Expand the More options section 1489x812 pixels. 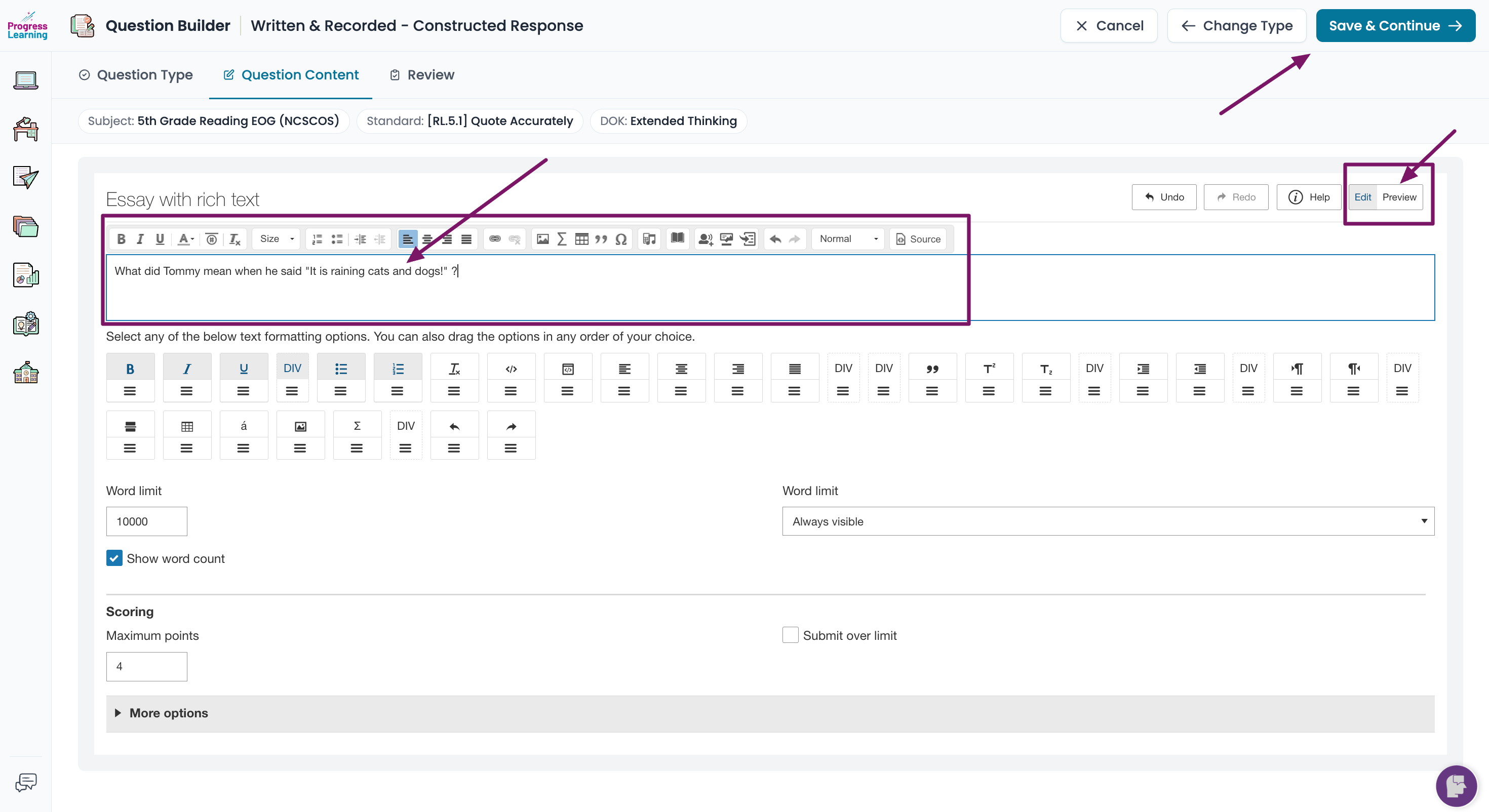coord(770,713)
